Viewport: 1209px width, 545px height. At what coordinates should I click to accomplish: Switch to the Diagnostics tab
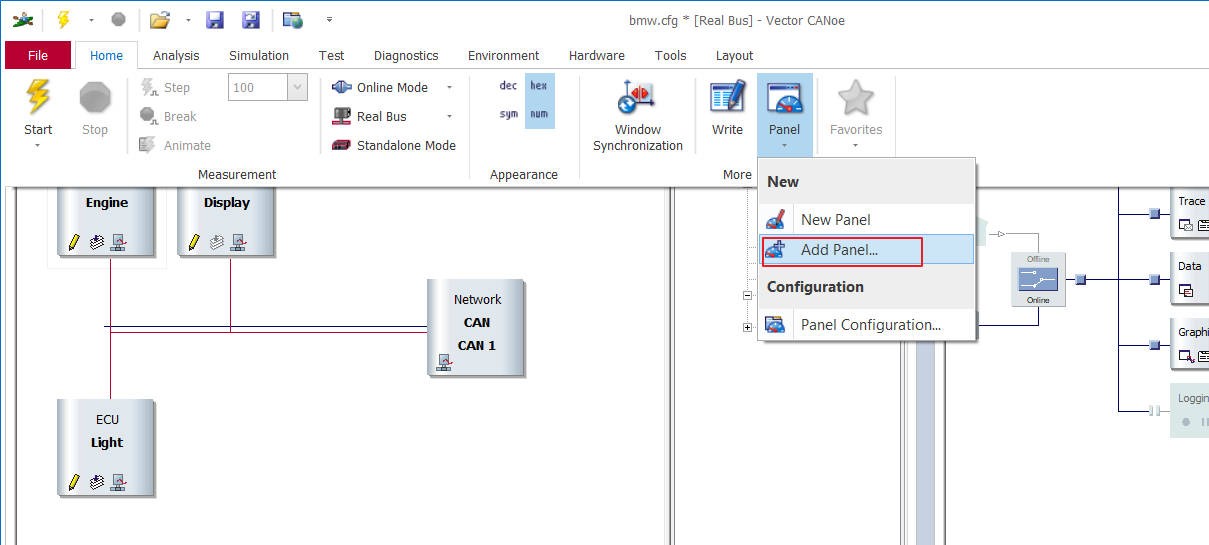[x=406, y=56]
